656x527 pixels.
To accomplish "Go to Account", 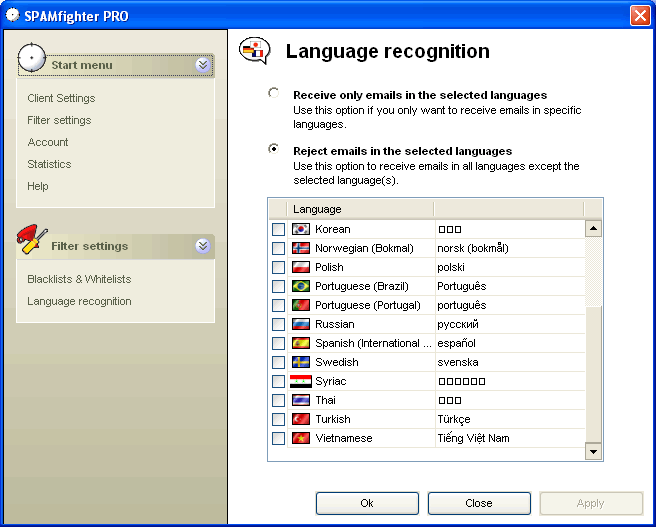I will coord(48,142).
